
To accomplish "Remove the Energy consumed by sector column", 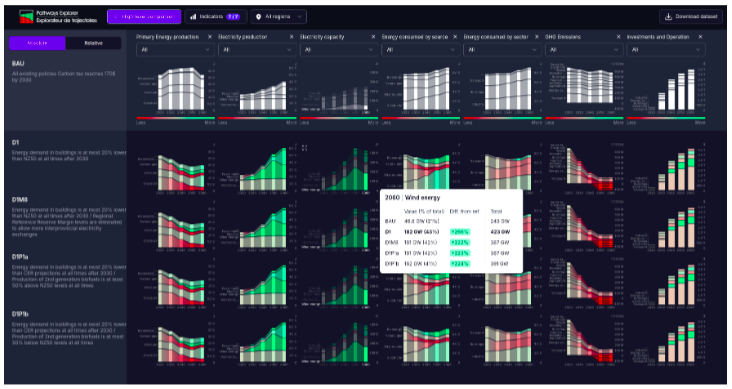I will pos(536,37).
